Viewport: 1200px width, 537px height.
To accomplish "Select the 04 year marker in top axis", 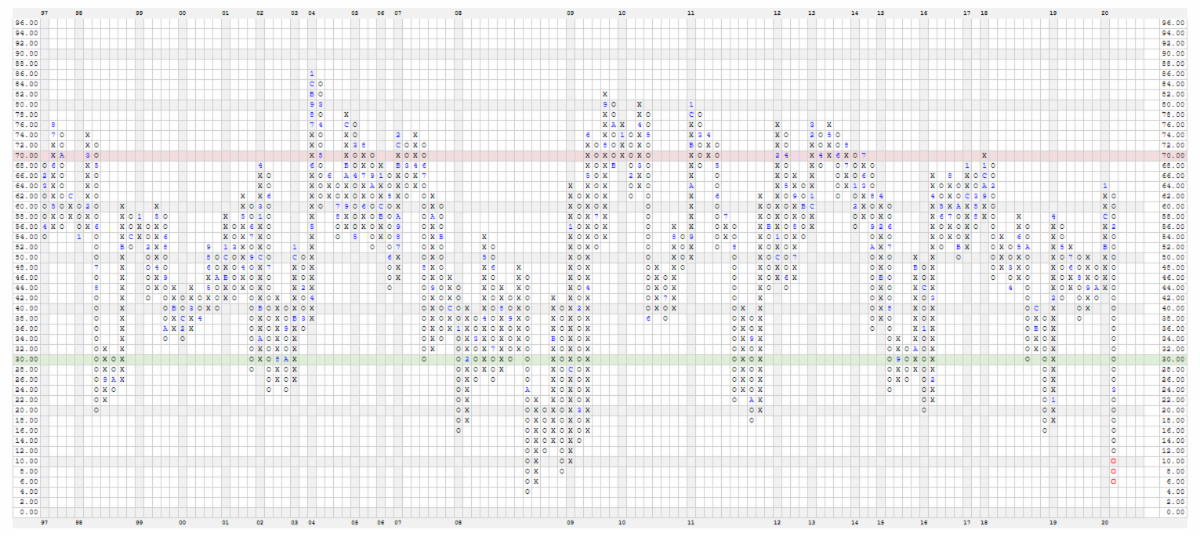I will point(312,13).
